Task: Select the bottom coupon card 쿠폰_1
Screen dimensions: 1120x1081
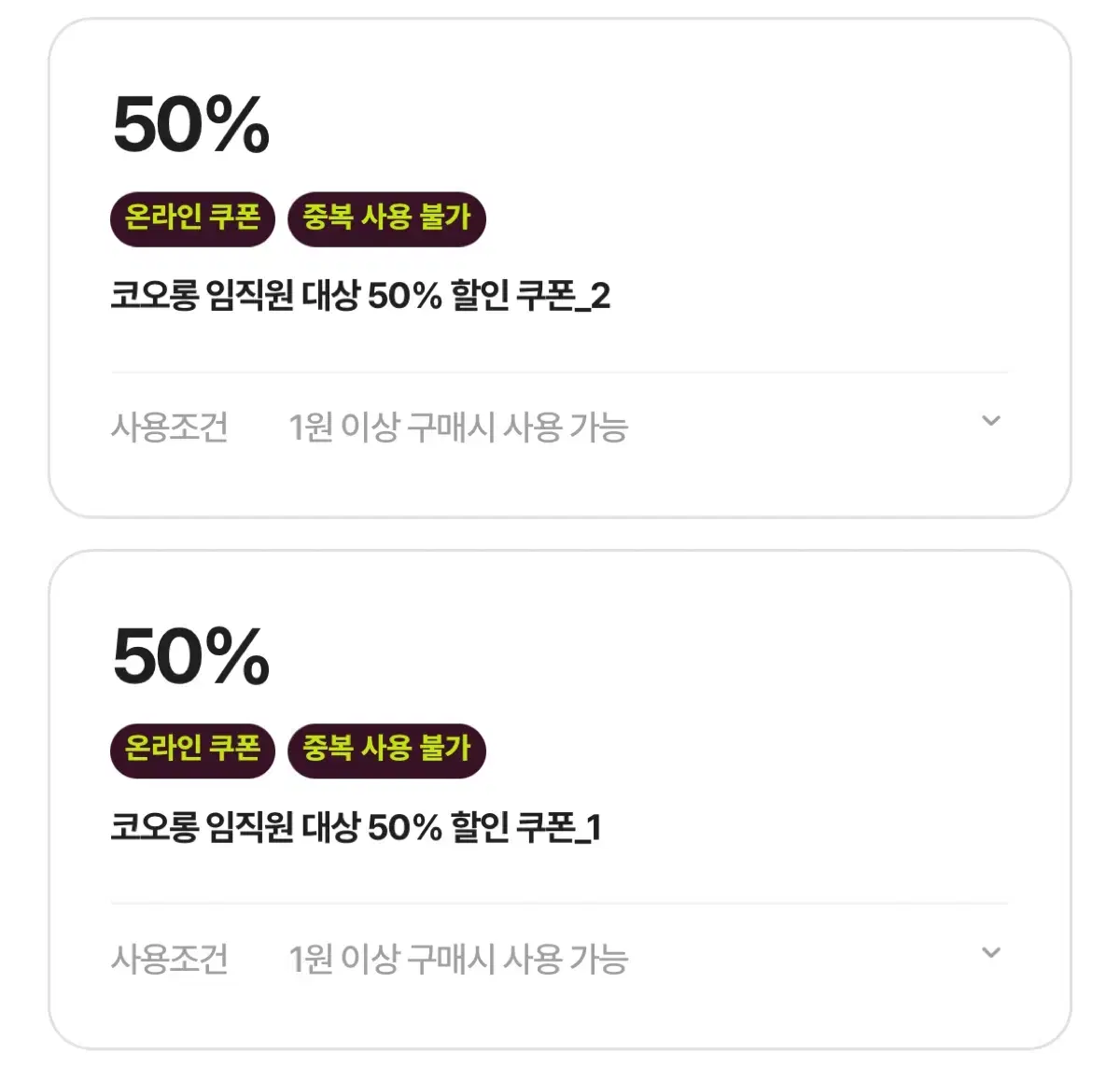Action: tap(560, 800)
